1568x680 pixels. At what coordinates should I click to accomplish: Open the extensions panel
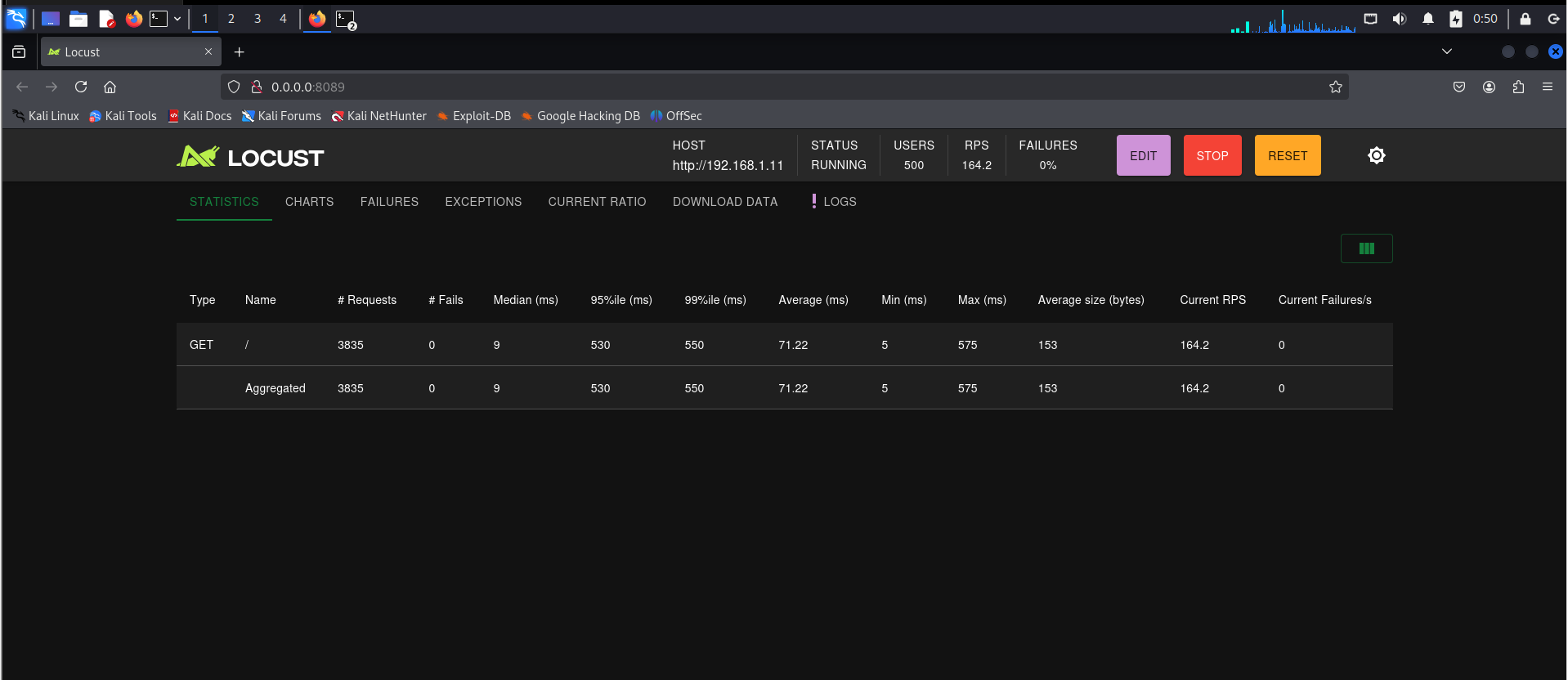pyautogui.click(x=1518, y=87)
